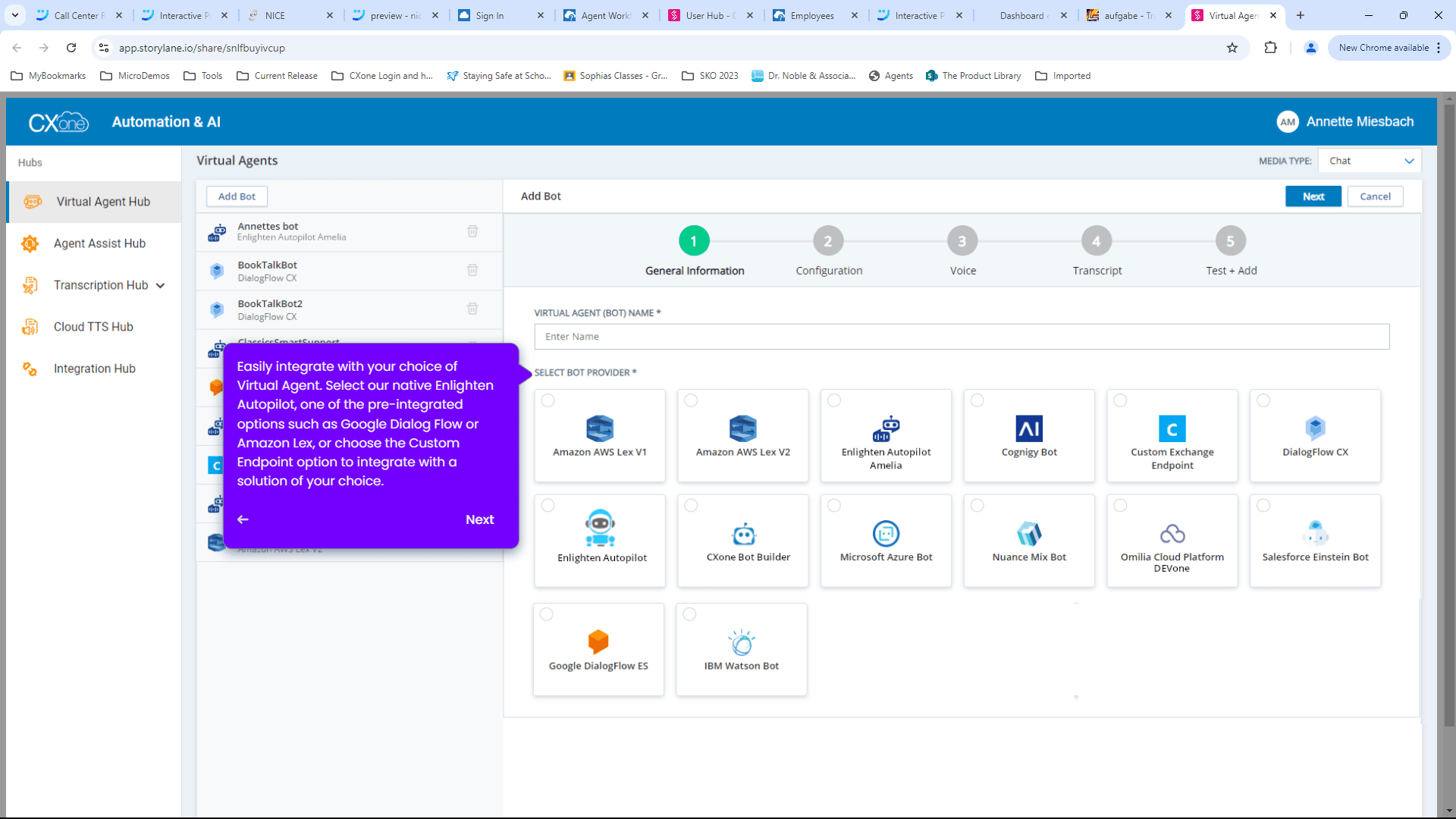Open Chrome's three-dot menu
The width and height of the screenshot is (1456, 819).
[1439, 48]
